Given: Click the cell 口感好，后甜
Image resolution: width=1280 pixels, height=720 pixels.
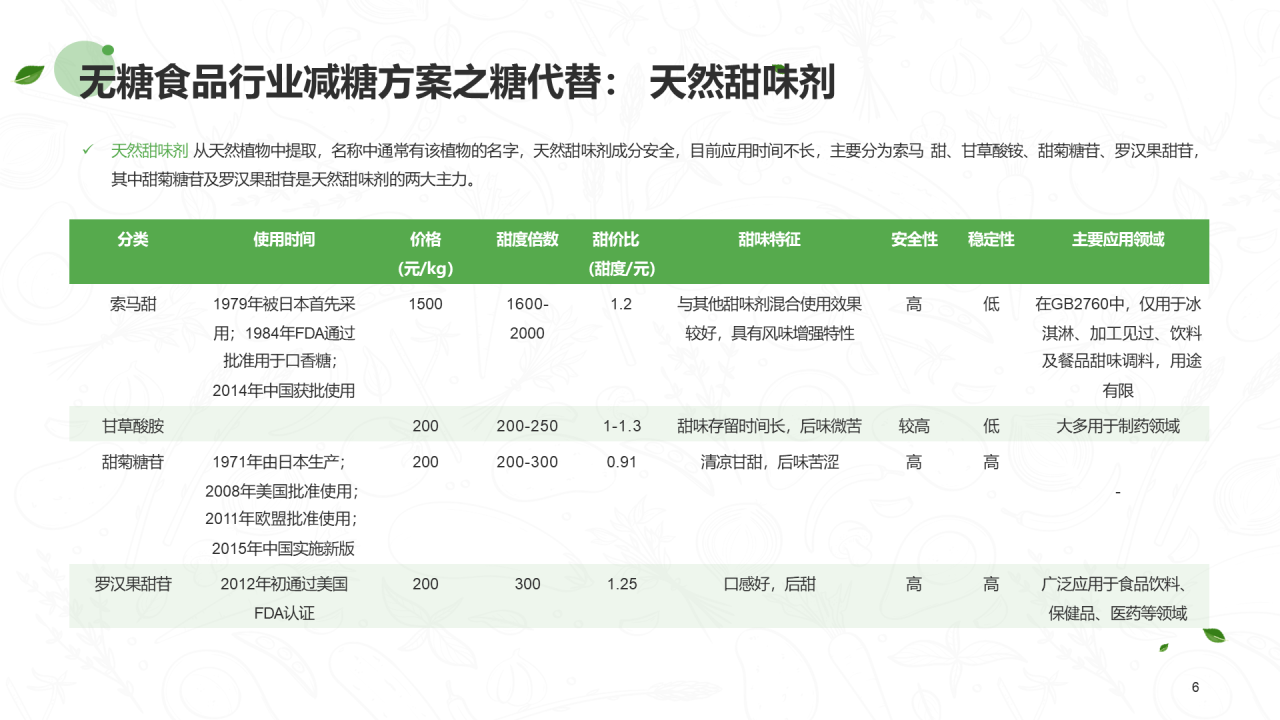Looking at the screenshot, I should click(769, 584).
